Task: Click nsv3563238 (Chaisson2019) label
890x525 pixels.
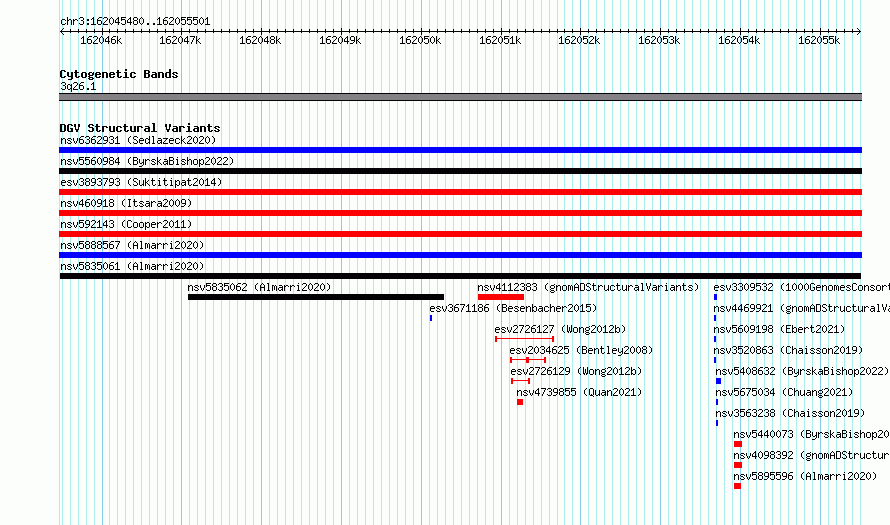Action: click(x=790, y=413)
